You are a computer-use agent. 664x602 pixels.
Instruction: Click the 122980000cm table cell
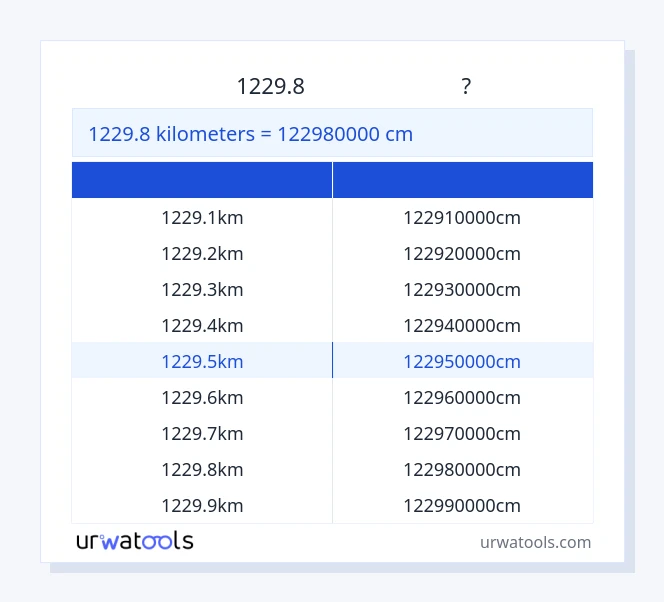[x=462, y=470]
